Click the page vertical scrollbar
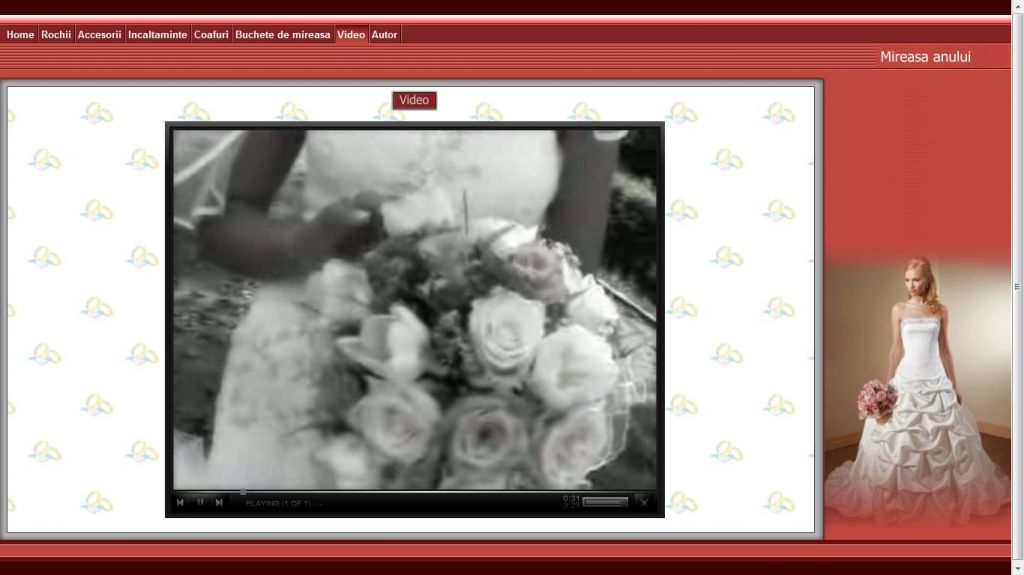Image resolution: width=1024 pixels, height=575 pixels. pos(1017,287)
